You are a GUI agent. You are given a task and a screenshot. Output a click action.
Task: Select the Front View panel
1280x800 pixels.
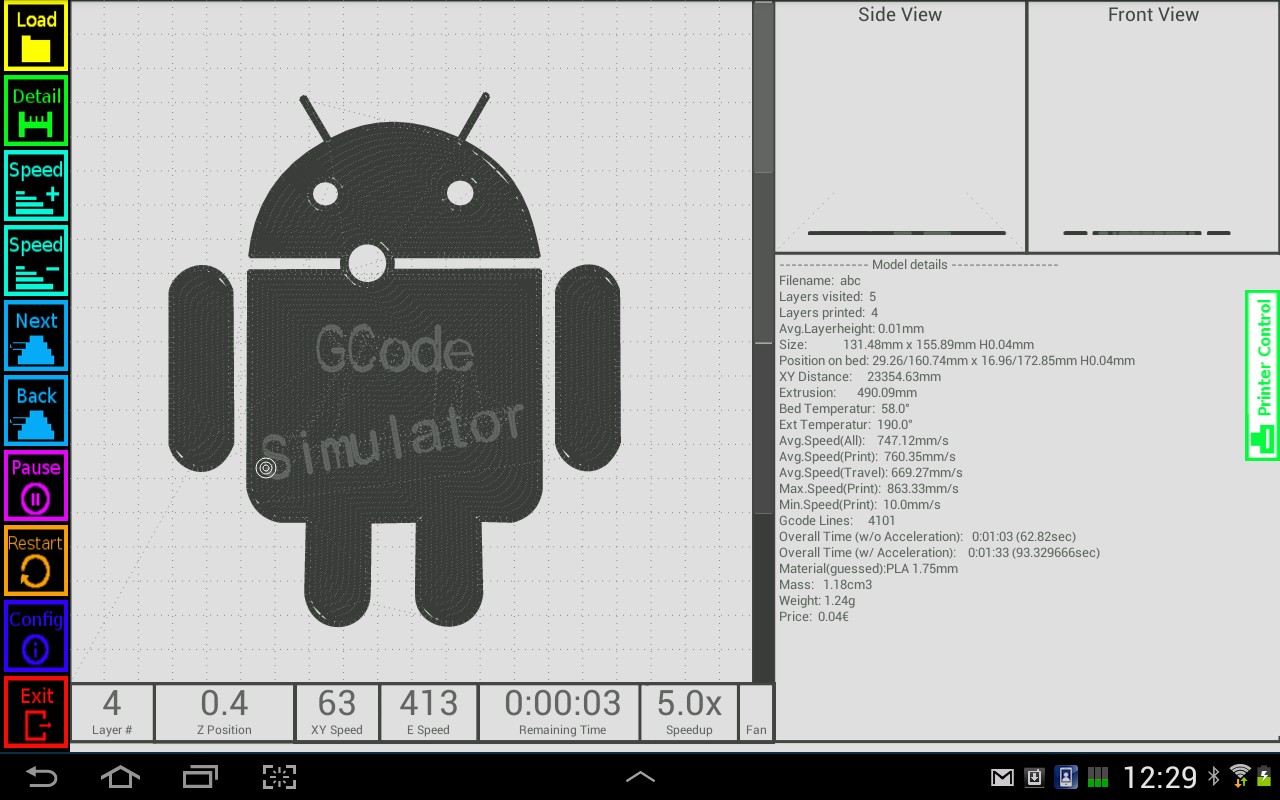pyautogui.click(x=1153, y=126)
